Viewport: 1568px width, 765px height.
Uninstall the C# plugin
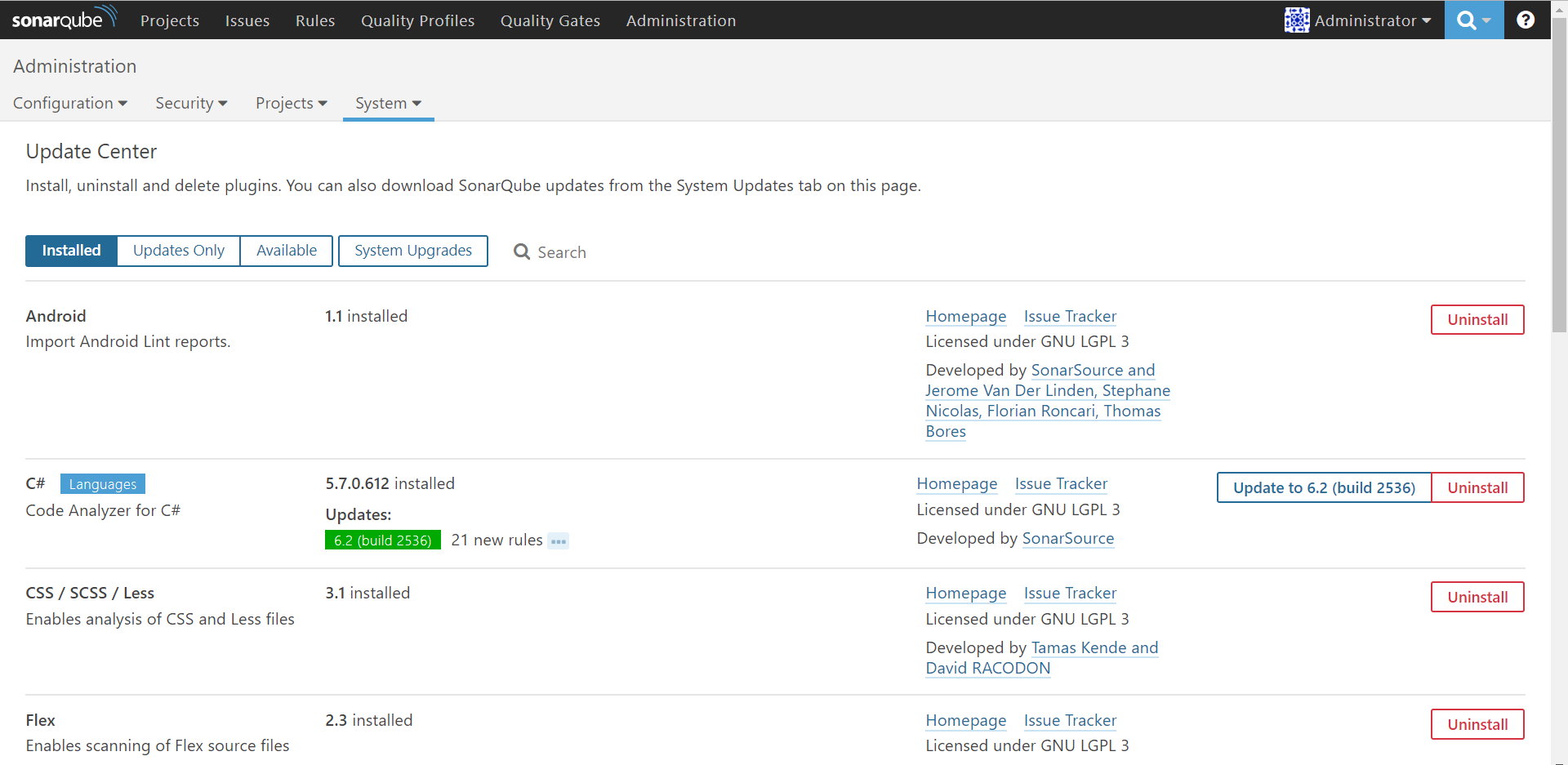click(1477, 487)
